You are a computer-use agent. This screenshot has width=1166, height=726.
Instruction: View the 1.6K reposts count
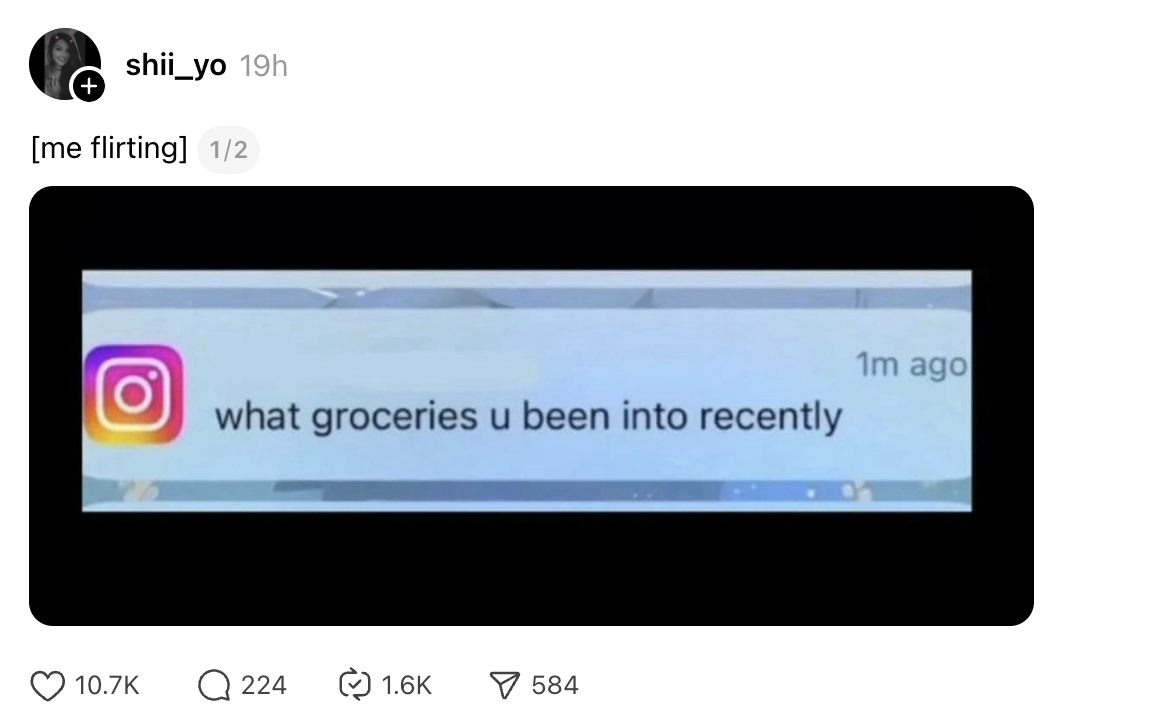pos(406,685)
